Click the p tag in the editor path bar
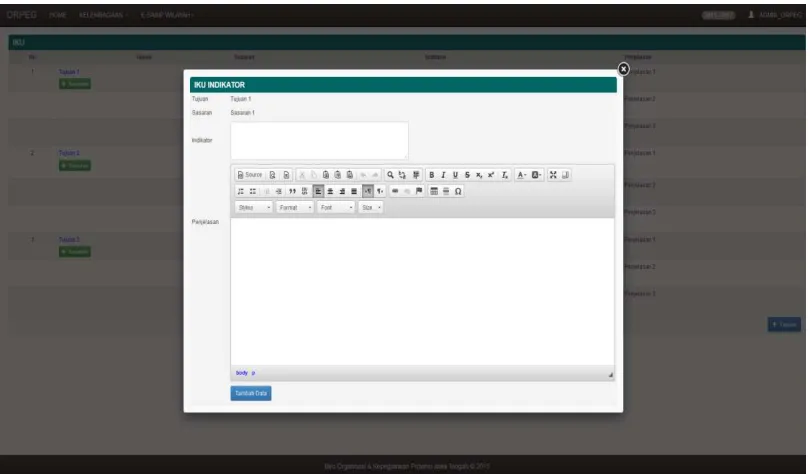The height and width of the screenshot is (474, 810). click(x=253, y=373)
